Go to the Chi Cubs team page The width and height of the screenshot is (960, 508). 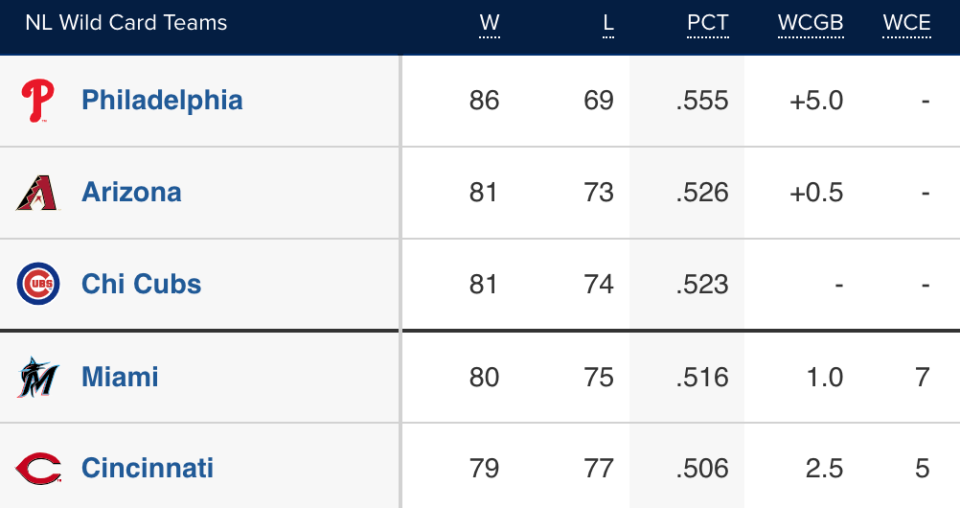point(141,285)
